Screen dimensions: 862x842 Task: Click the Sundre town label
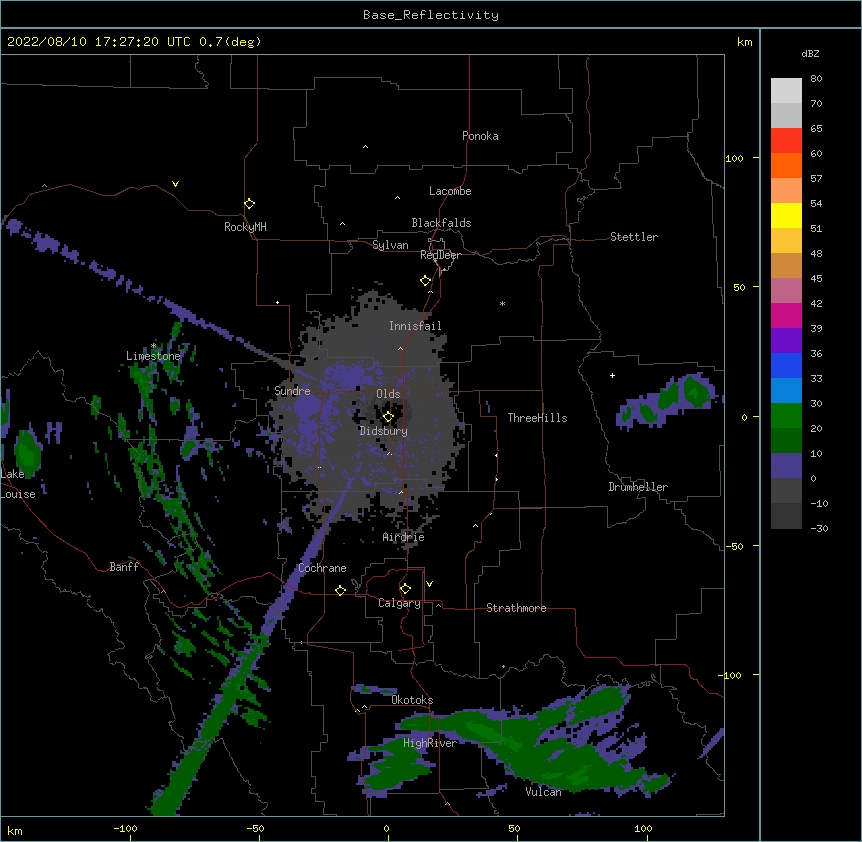point(292,391)
